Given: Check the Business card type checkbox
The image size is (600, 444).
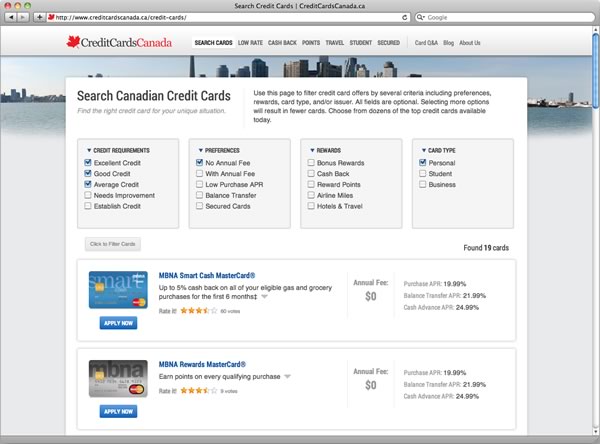Looking at the screenshot, I should pos(423,184).
